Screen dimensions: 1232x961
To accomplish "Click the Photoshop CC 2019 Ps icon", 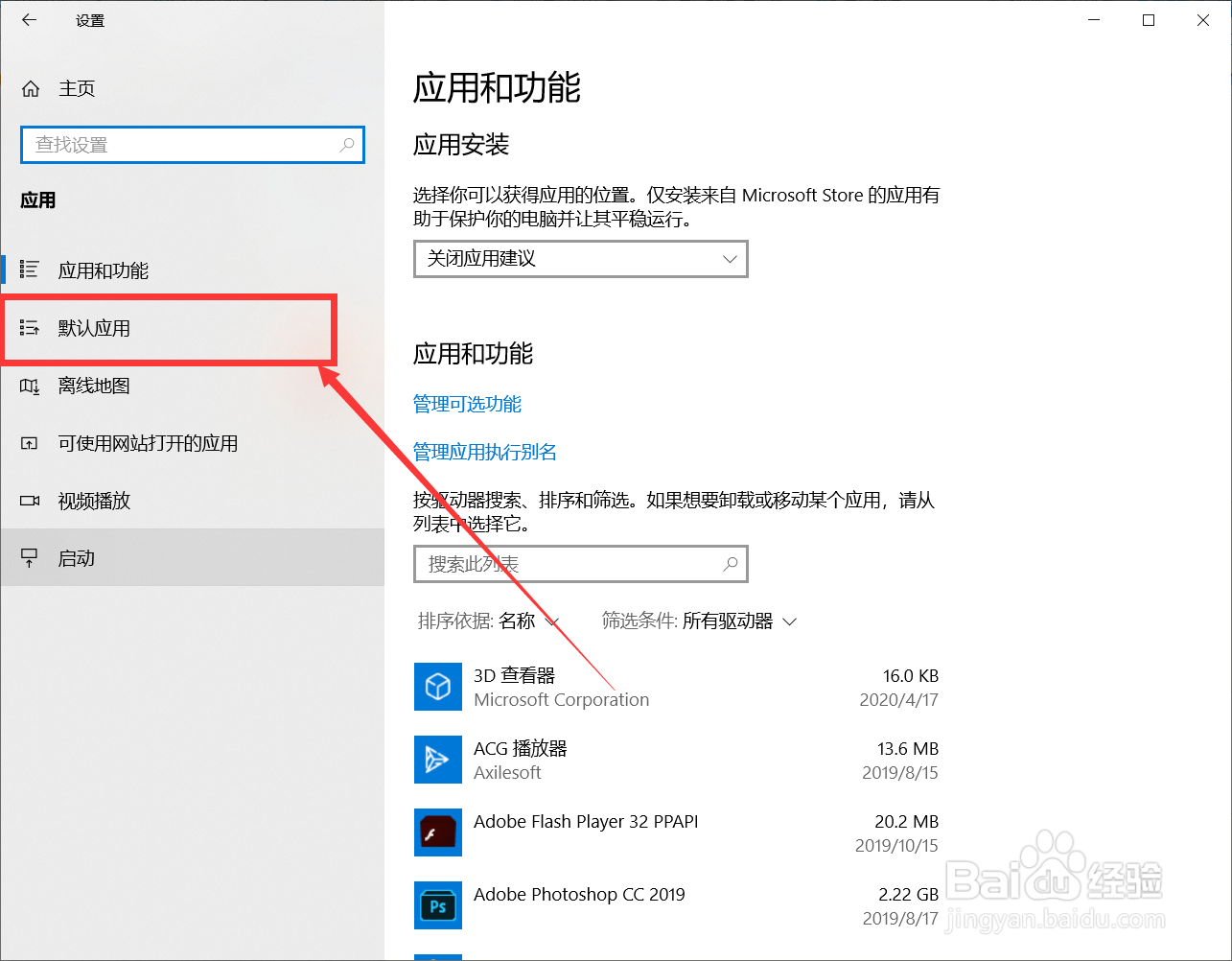I will (438, 905).
